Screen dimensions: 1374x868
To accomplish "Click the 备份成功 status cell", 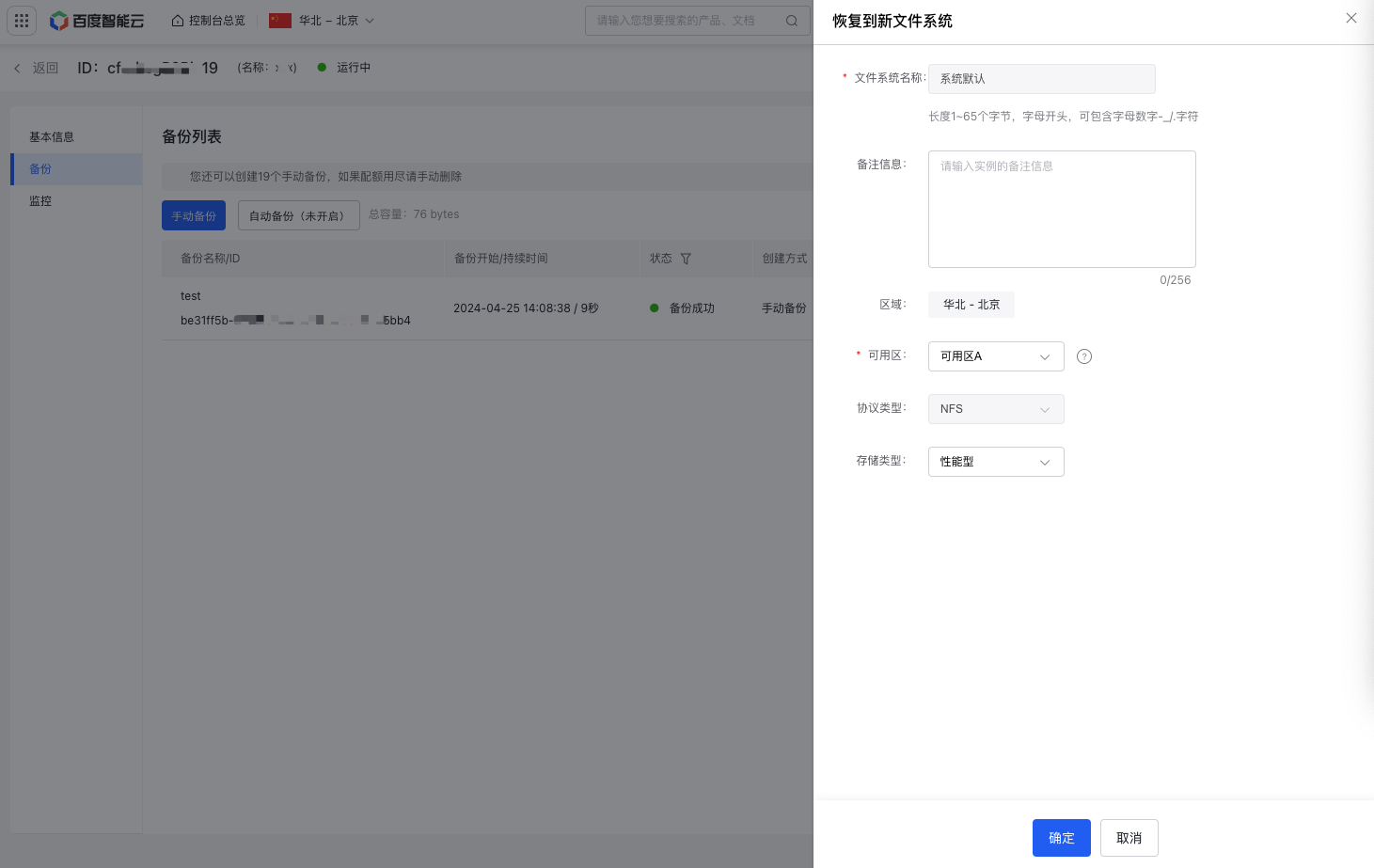I will pyautogui.click(x=682, y=308).
